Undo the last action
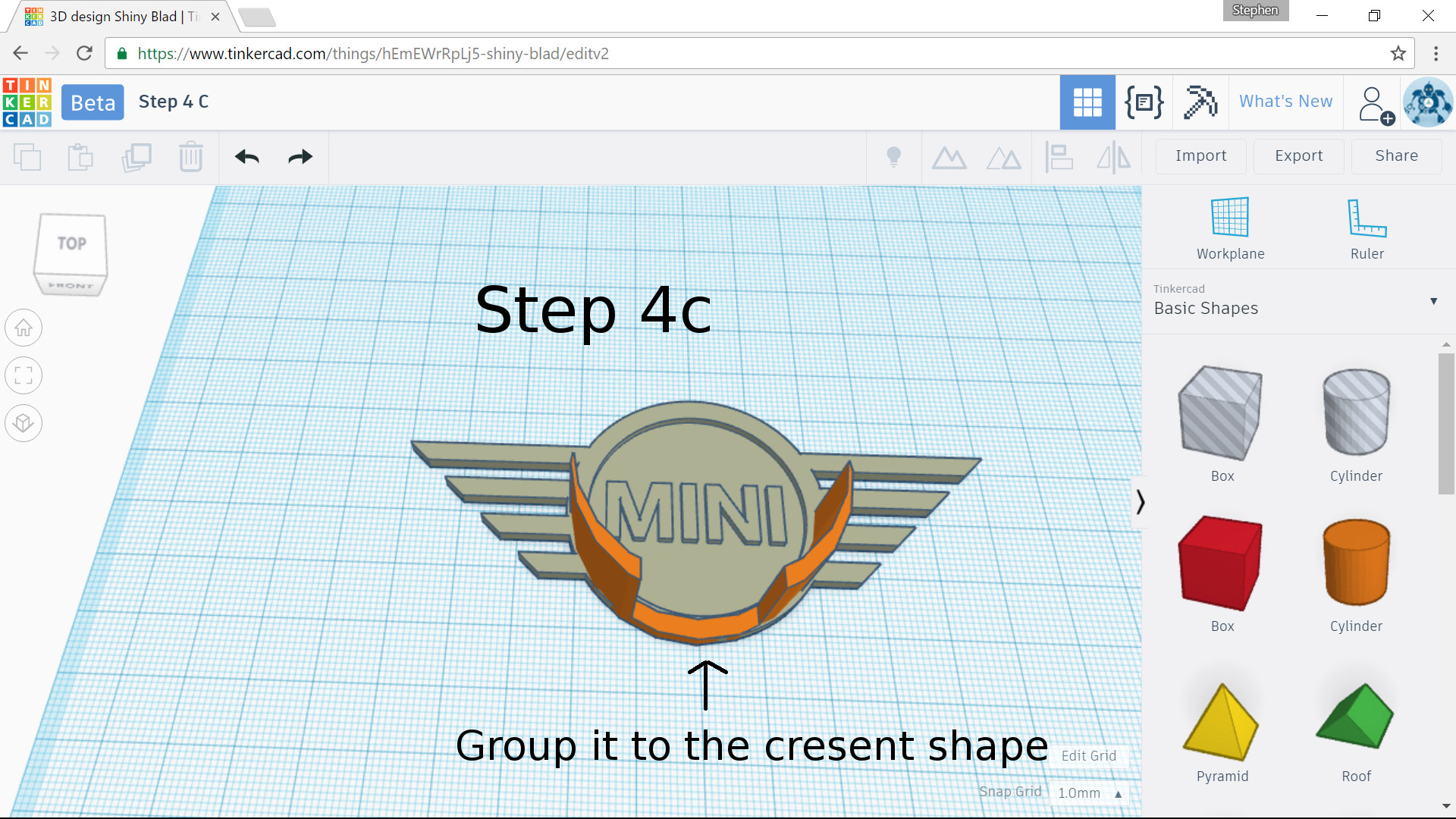Image resolution: width=1456 pixels, height=819 pixels. coord(247,157)
